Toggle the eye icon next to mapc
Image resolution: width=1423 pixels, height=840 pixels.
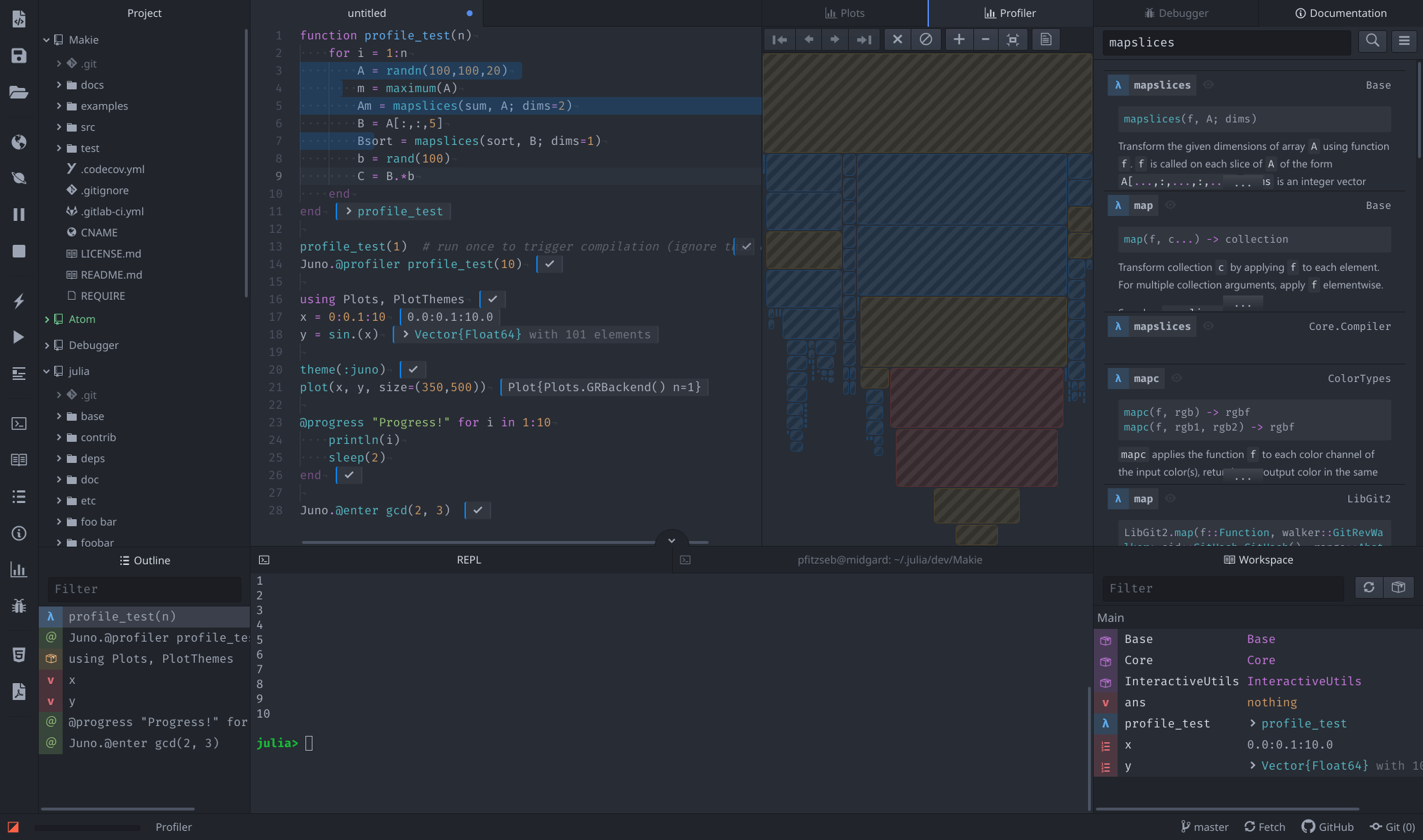pyautogui.click(x=1177, y=378)
